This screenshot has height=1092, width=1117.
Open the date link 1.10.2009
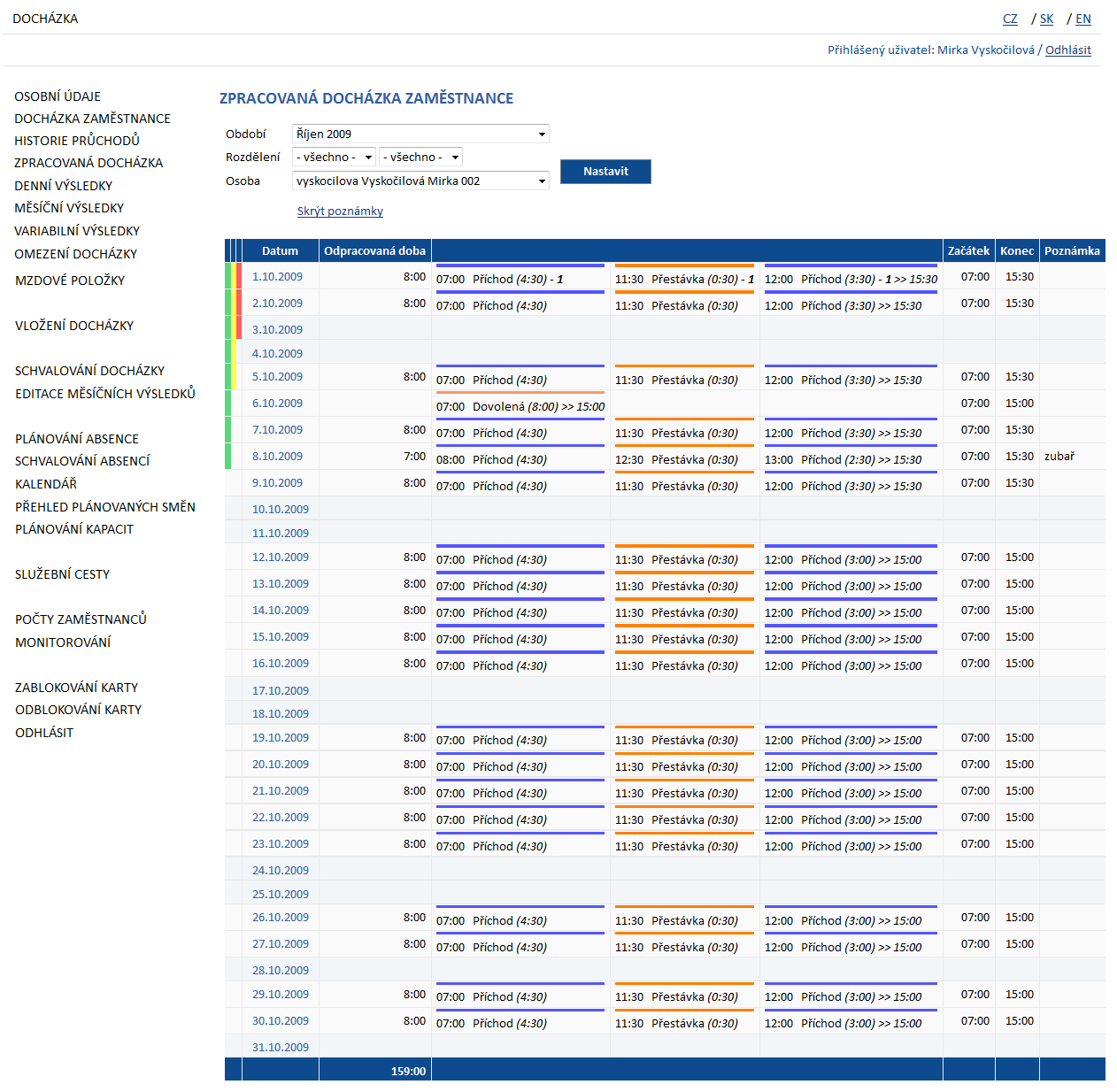click(x=277, y=277)
